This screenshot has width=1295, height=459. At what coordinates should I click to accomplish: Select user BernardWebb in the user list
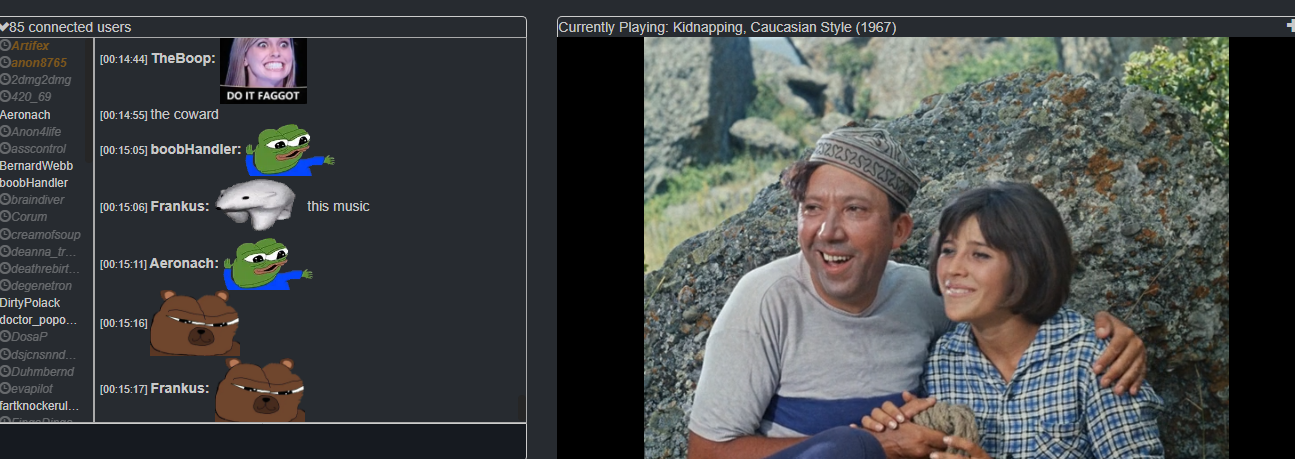click(36, 166)
